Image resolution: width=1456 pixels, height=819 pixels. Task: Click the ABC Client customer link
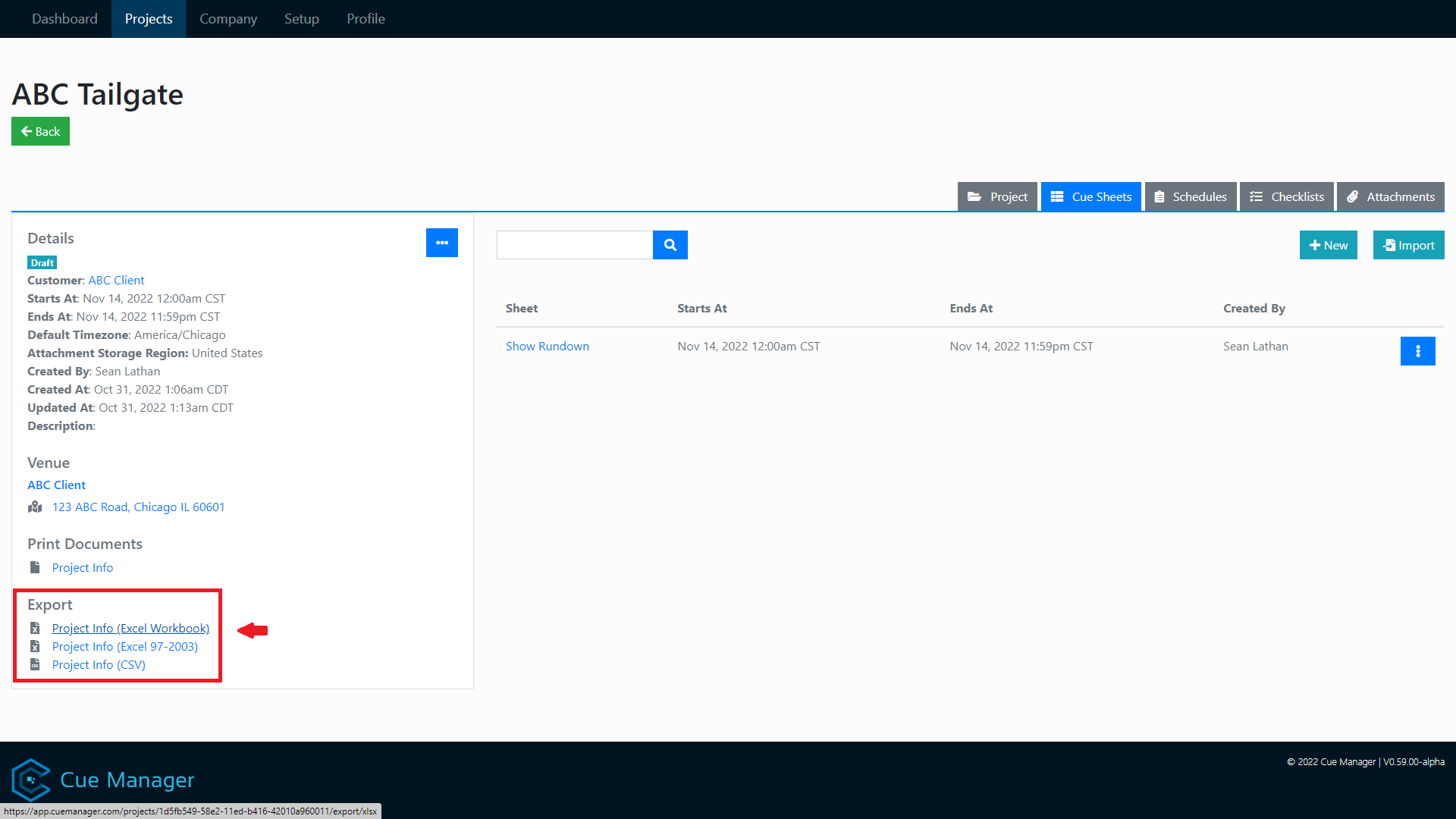pyautogui.click(x=116, y=280)
